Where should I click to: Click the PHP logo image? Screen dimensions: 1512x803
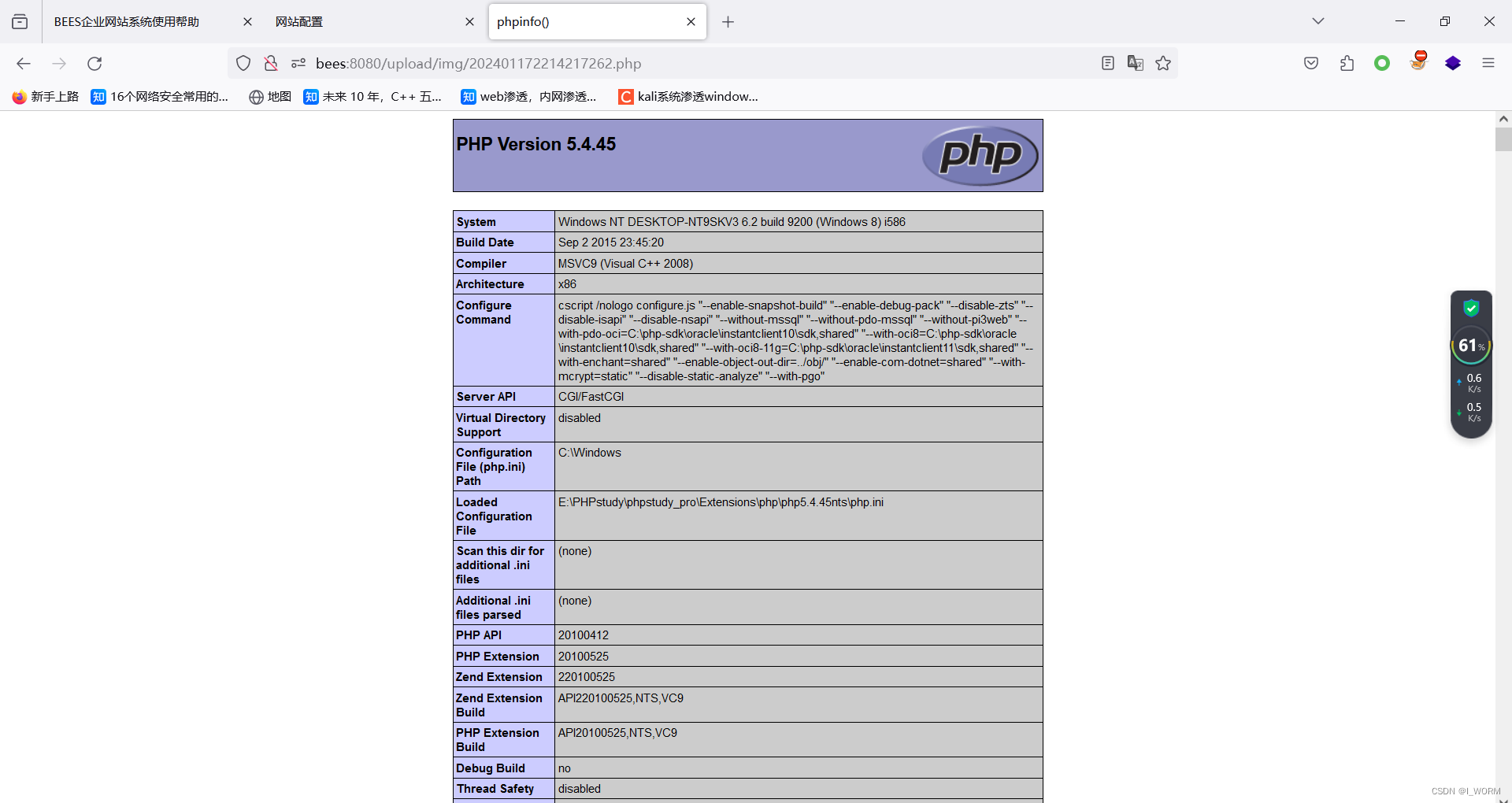(980, 156)
